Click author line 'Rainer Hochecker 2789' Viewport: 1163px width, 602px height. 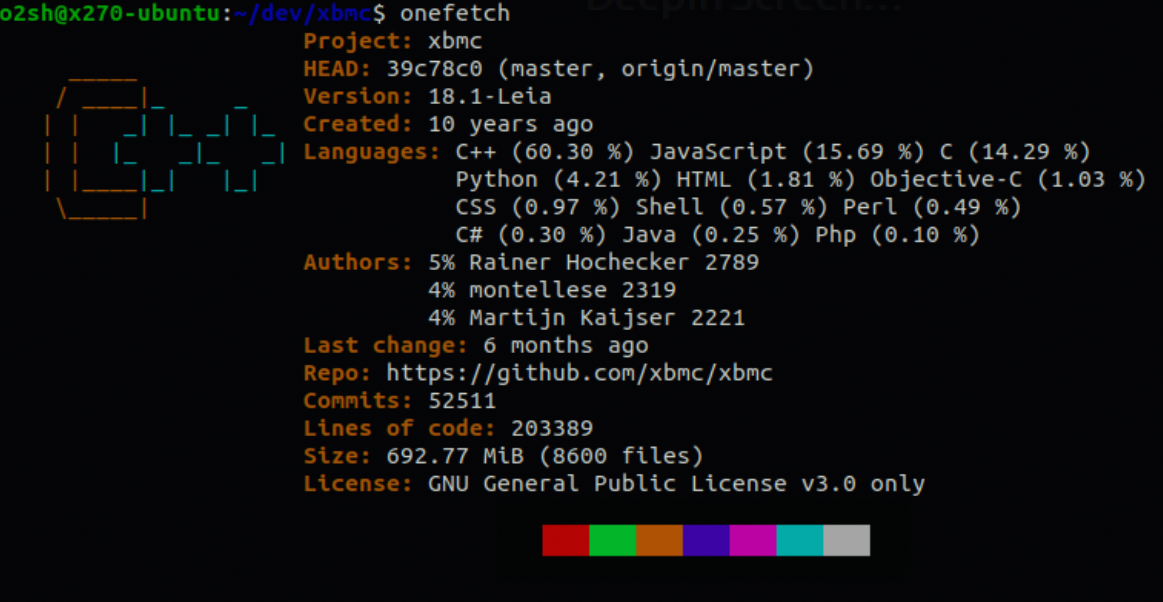coord(614,262)
